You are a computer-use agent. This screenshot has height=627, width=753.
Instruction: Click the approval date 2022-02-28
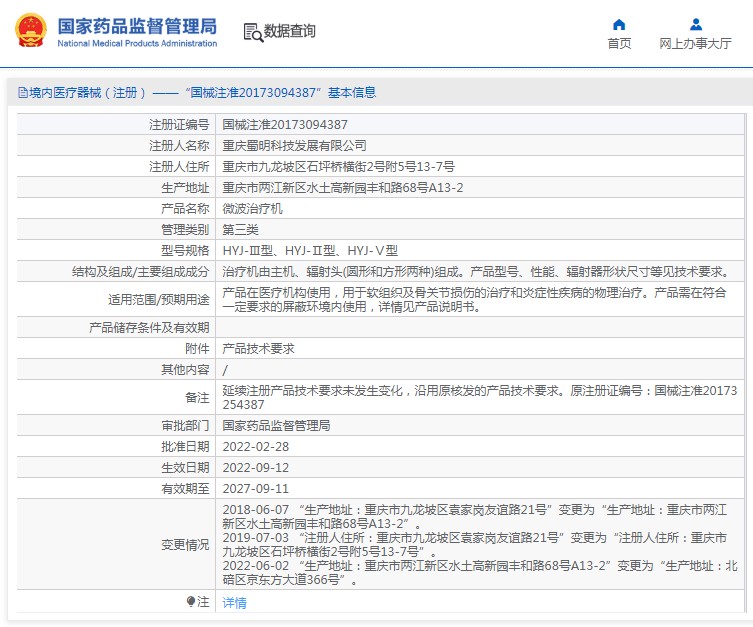click(x=255, y=446)
